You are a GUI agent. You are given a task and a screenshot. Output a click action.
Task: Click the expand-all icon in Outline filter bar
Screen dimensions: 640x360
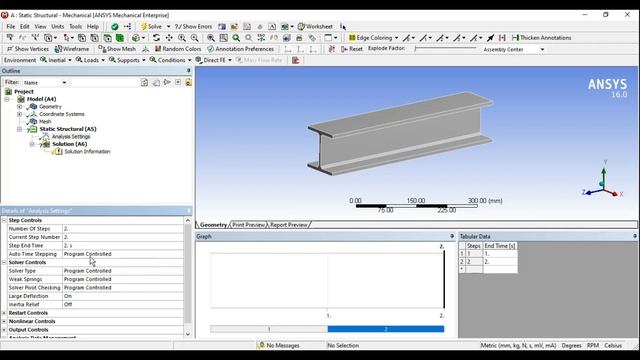(178, 82)
